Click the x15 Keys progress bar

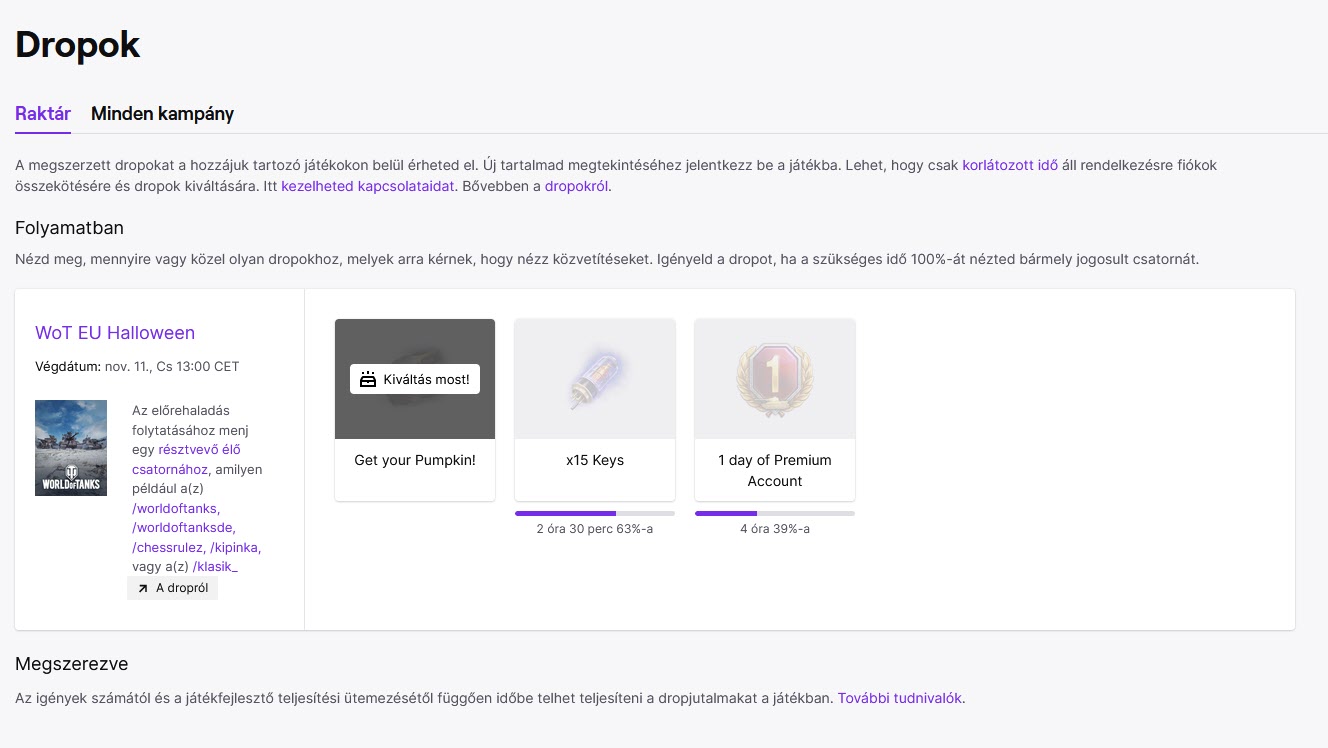coord(595,513)
